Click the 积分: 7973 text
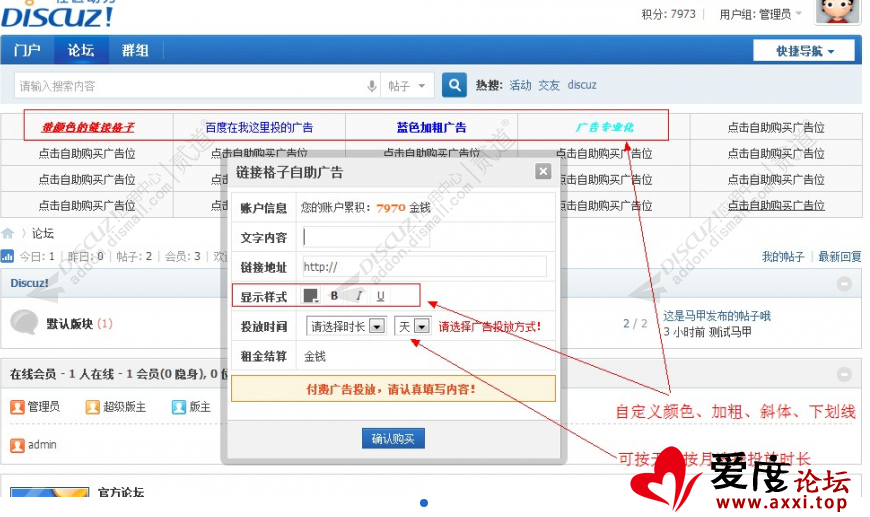This screenshot has height=517, width=870. pyautogui.click(x=669, y=14)
